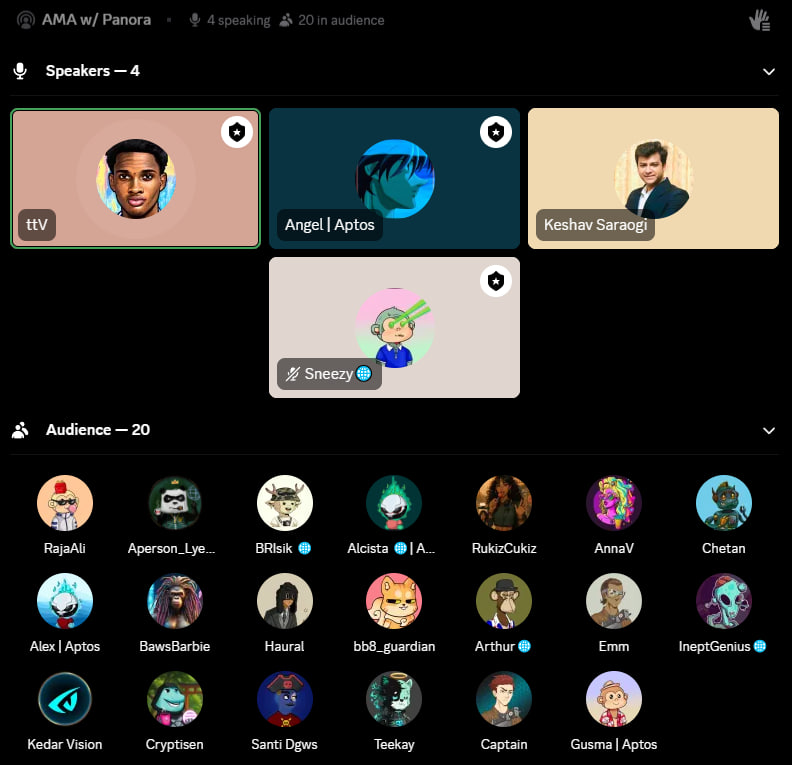792x765 pixels.
Task: Click the people icon in Audience header
Action: [20, 430]
